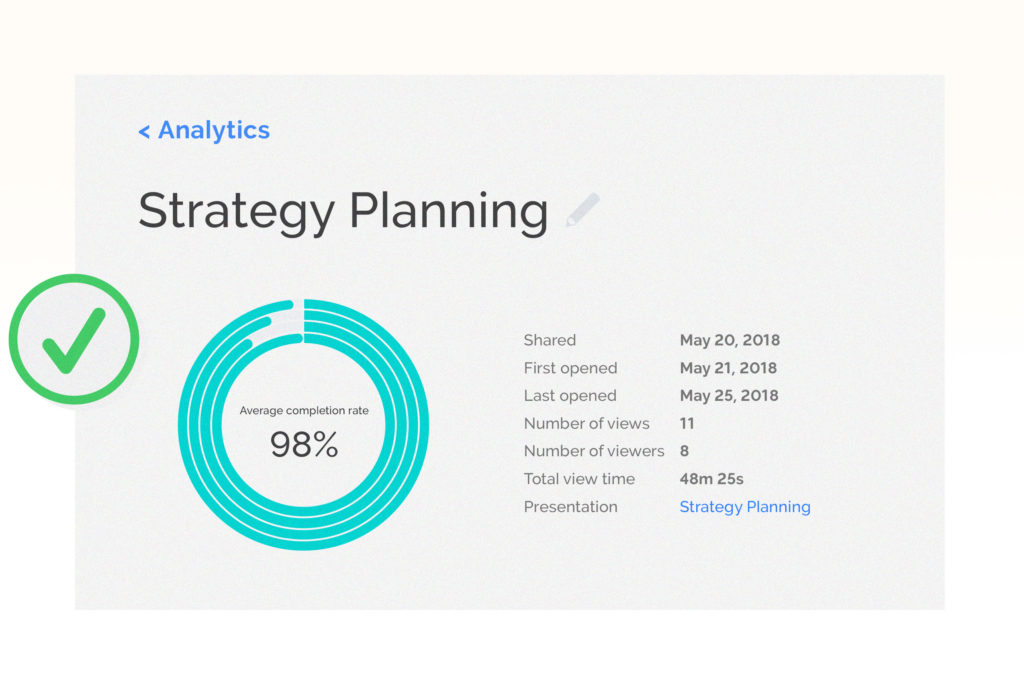Click the Last opened date May 25, 2018
The width and height of the screenshot is (1024, 685).
click(729, 396)
